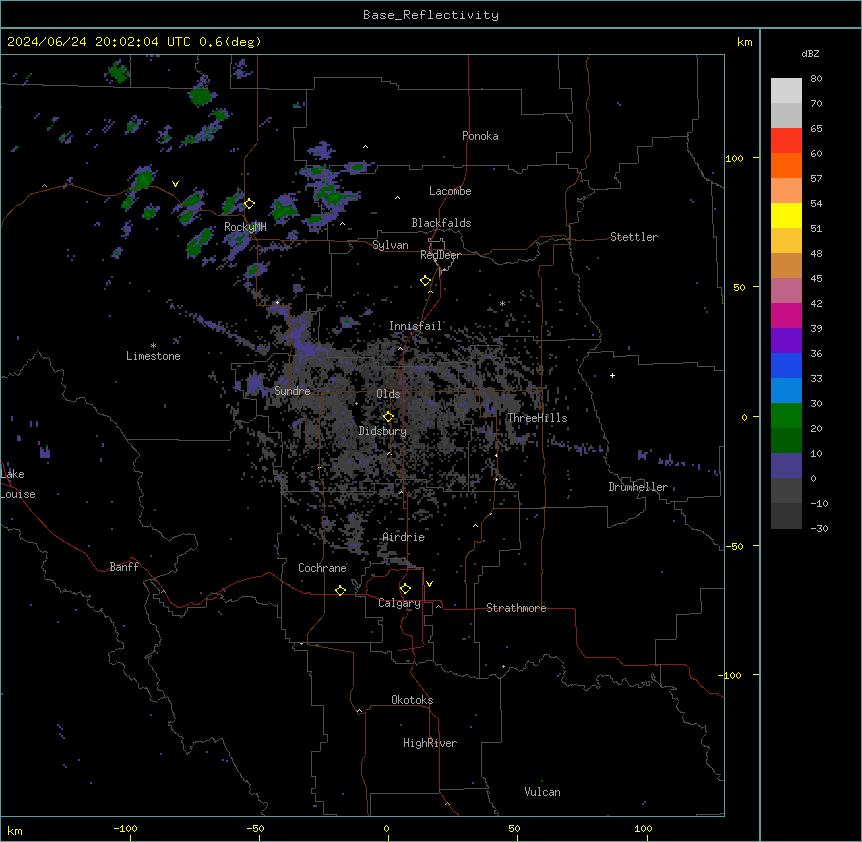
Task: Click the Olds label
Action: [x=388, y=394]
